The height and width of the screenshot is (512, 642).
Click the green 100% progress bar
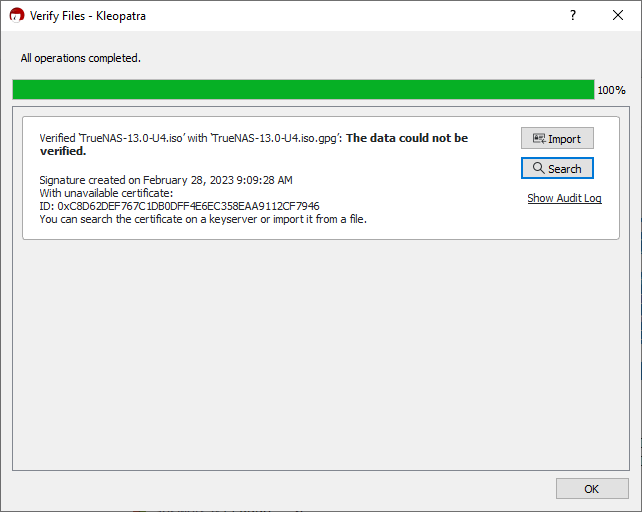point(303,90)
